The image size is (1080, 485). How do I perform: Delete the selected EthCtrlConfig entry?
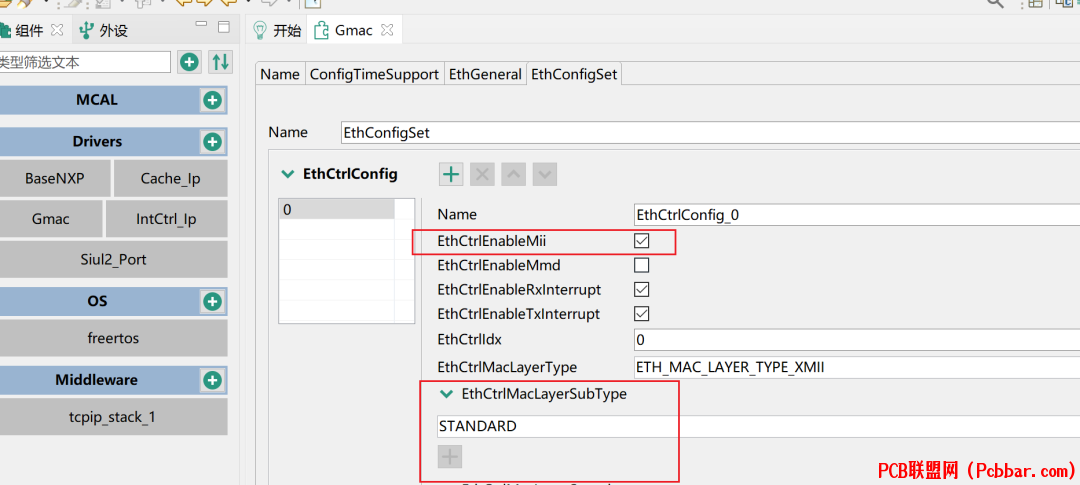[x=482, y=175]
